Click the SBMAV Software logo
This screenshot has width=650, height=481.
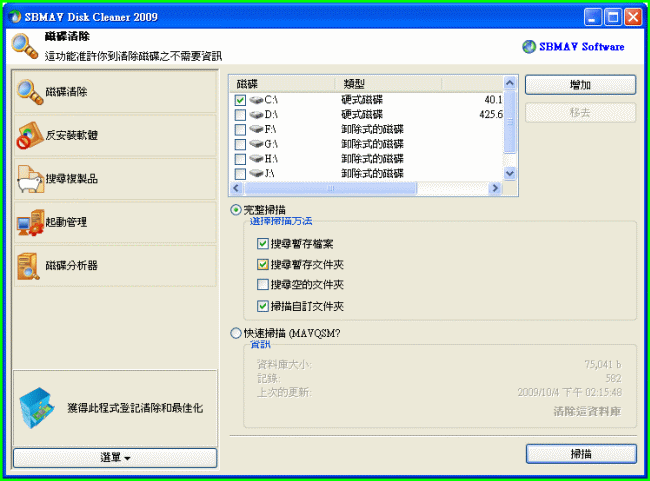point(574,47)
